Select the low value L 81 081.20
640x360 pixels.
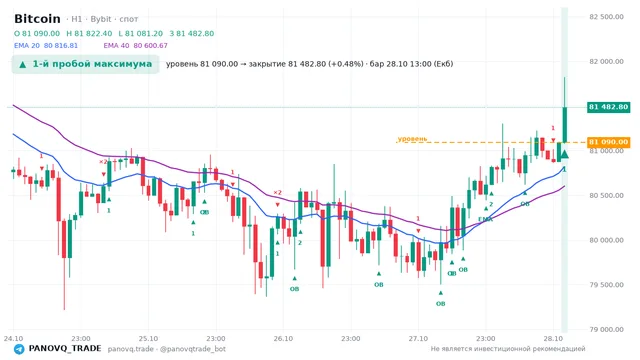pos(140,33)
